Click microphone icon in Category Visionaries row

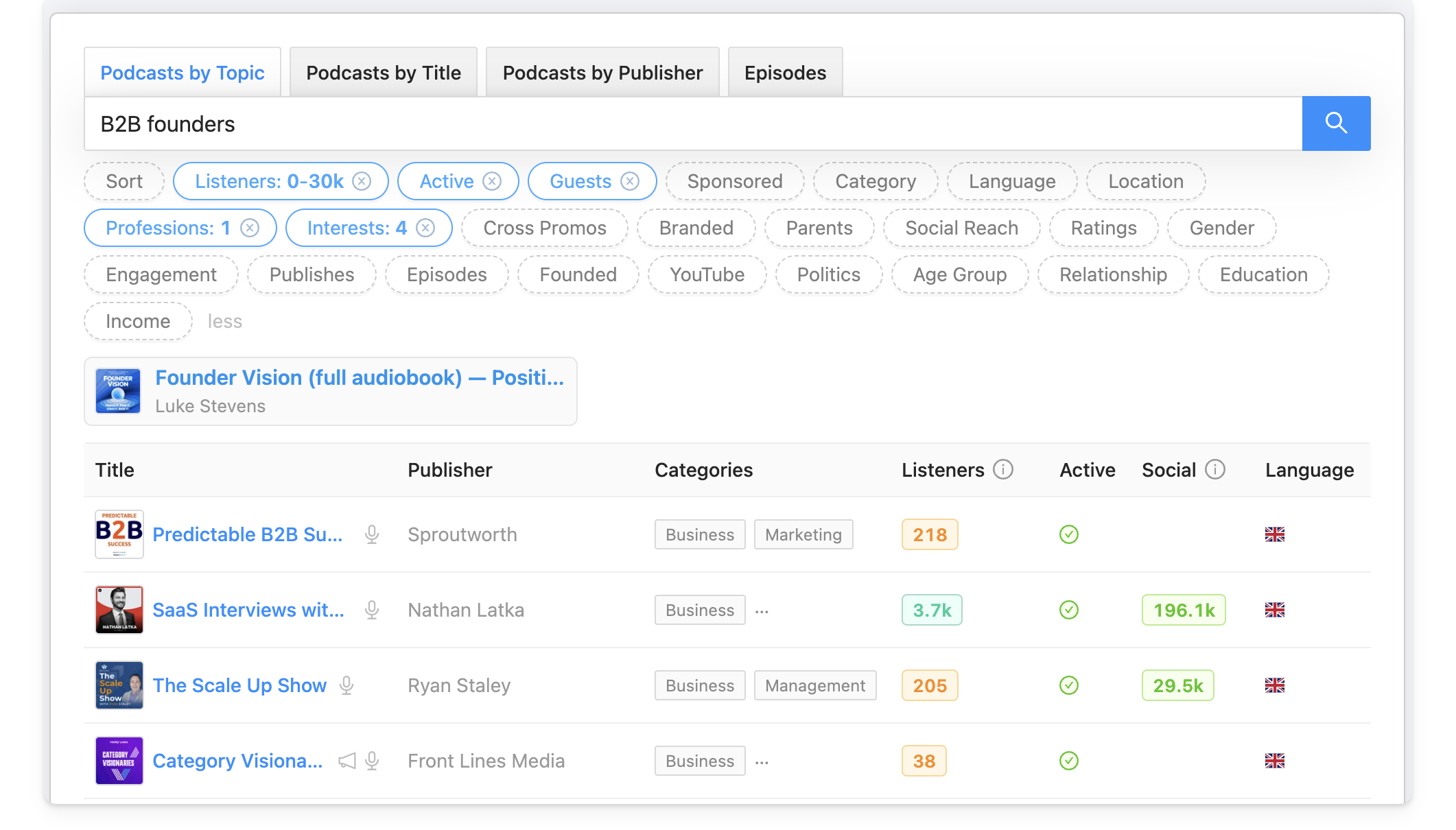(x=372, y=761)
